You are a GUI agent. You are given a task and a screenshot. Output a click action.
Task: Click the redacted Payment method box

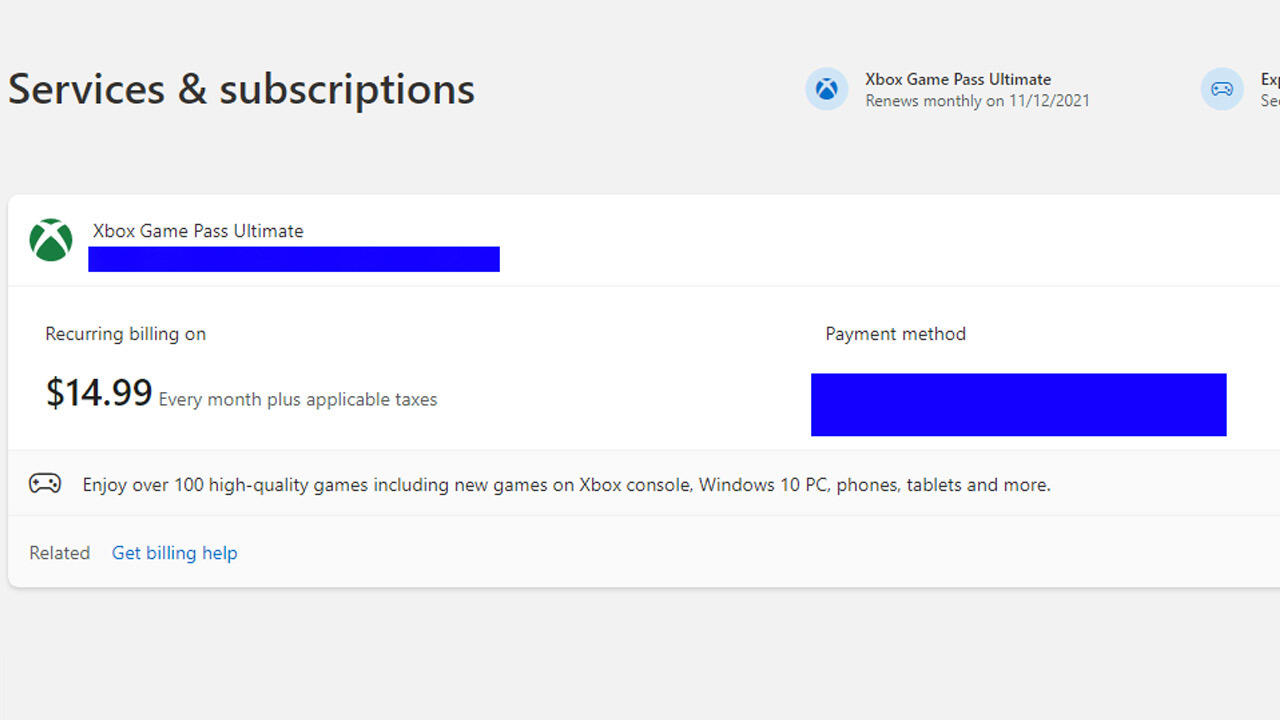click(x=1018, y=404)
